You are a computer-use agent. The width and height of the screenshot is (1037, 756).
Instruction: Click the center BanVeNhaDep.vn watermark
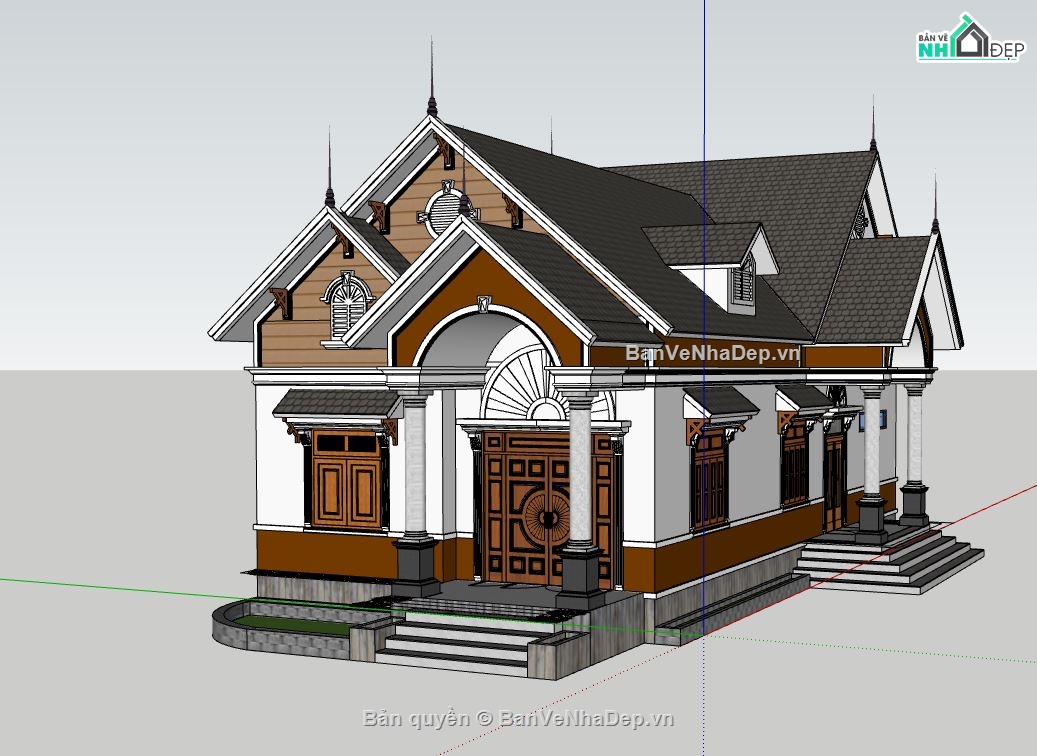click(x=713, y=353)
